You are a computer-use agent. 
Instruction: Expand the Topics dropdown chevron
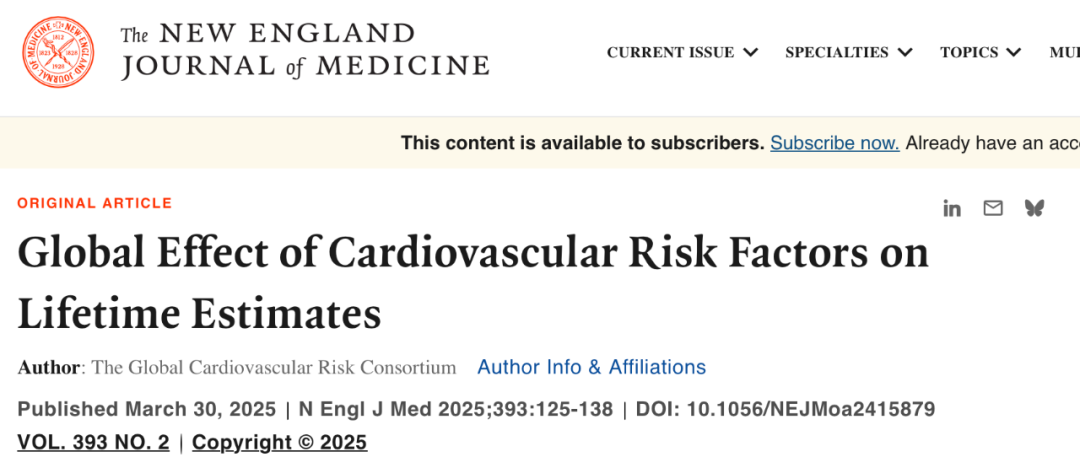(1014, 53)
